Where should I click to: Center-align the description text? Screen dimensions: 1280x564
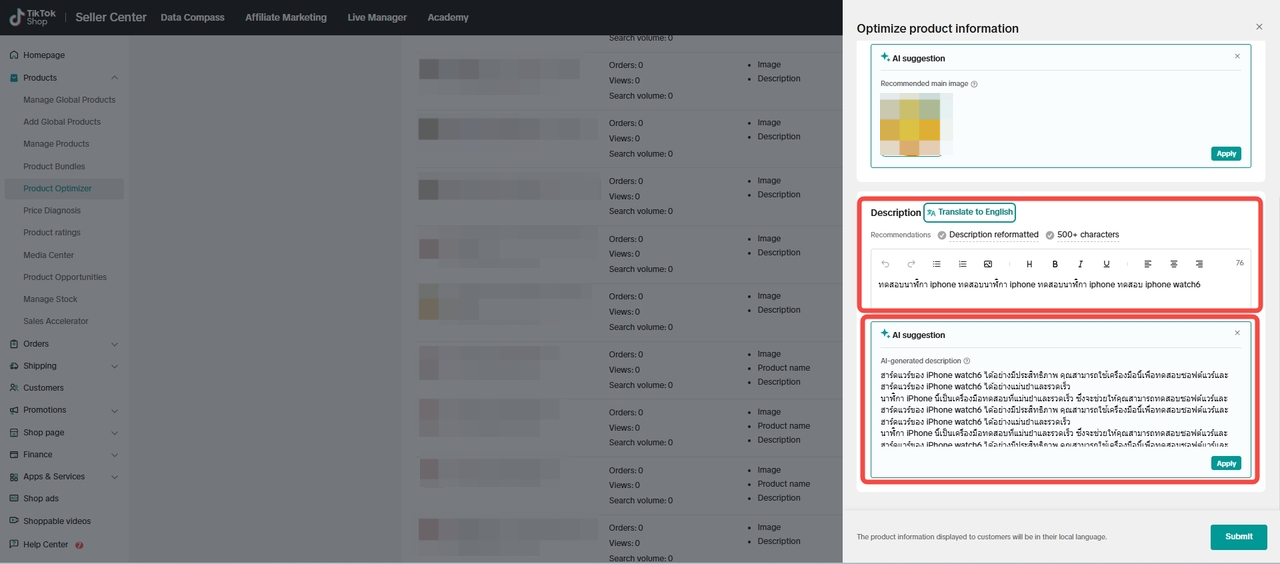point(1173,264)
